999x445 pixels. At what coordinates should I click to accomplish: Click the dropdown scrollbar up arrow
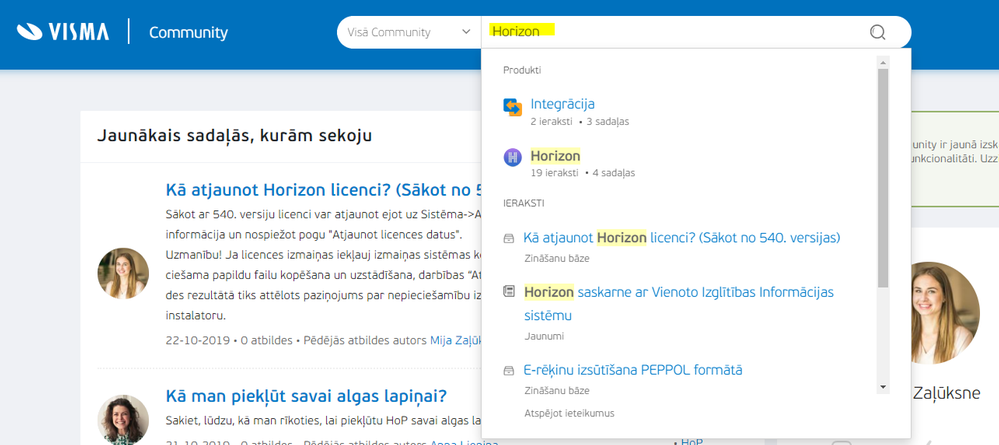tap(882, 62)
